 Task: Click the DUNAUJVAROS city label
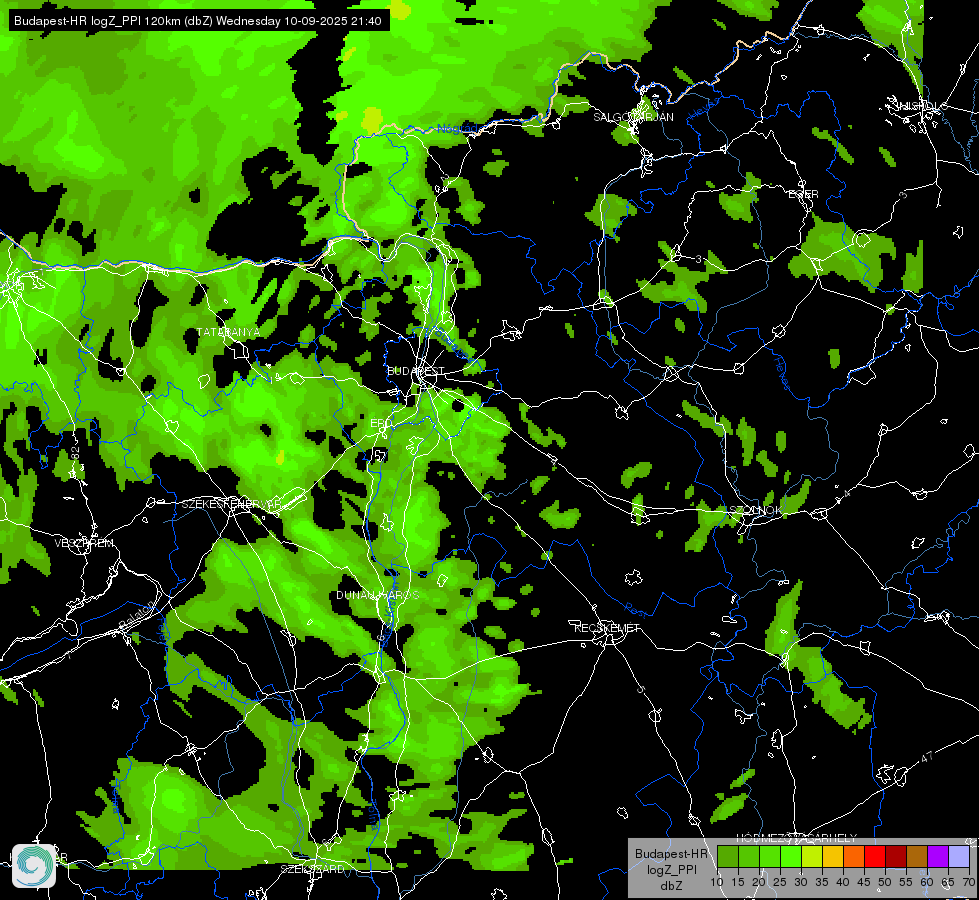tap(378, 595)
